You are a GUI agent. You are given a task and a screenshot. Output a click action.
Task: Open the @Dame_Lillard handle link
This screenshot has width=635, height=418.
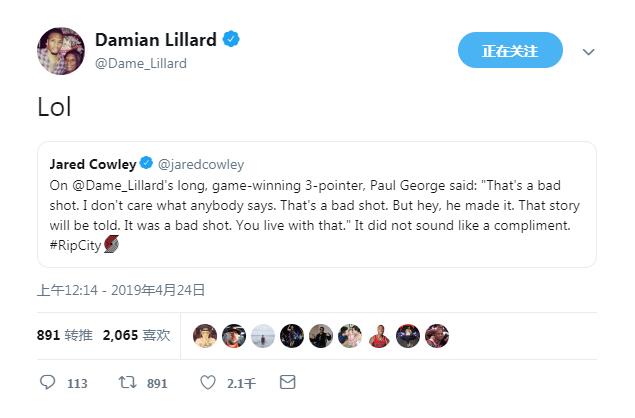click(140, 63)
